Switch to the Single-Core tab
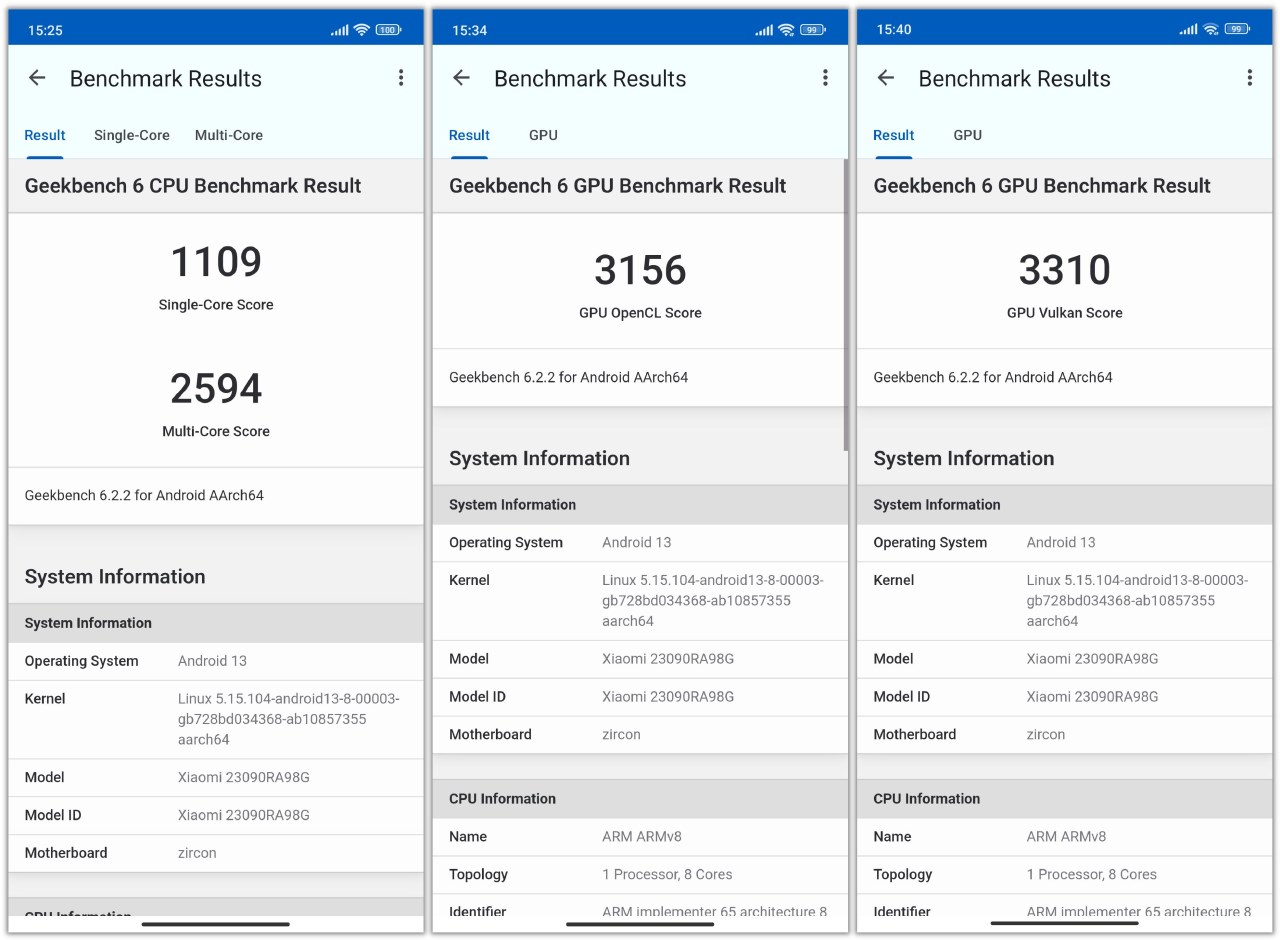The image size is (1280, 940). [131, 135]
